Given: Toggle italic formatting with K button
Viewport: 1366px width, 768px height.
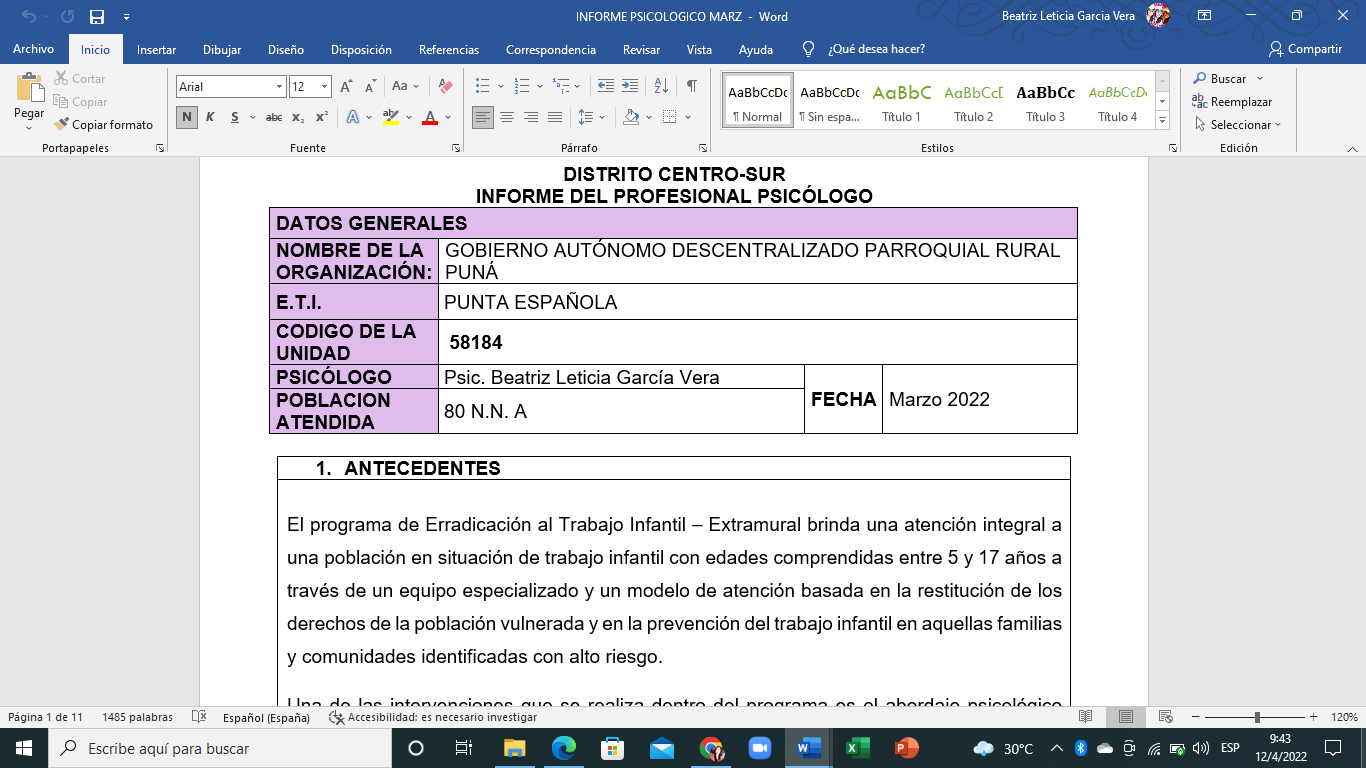Looking at the screenshot, I should pos(210,117).
